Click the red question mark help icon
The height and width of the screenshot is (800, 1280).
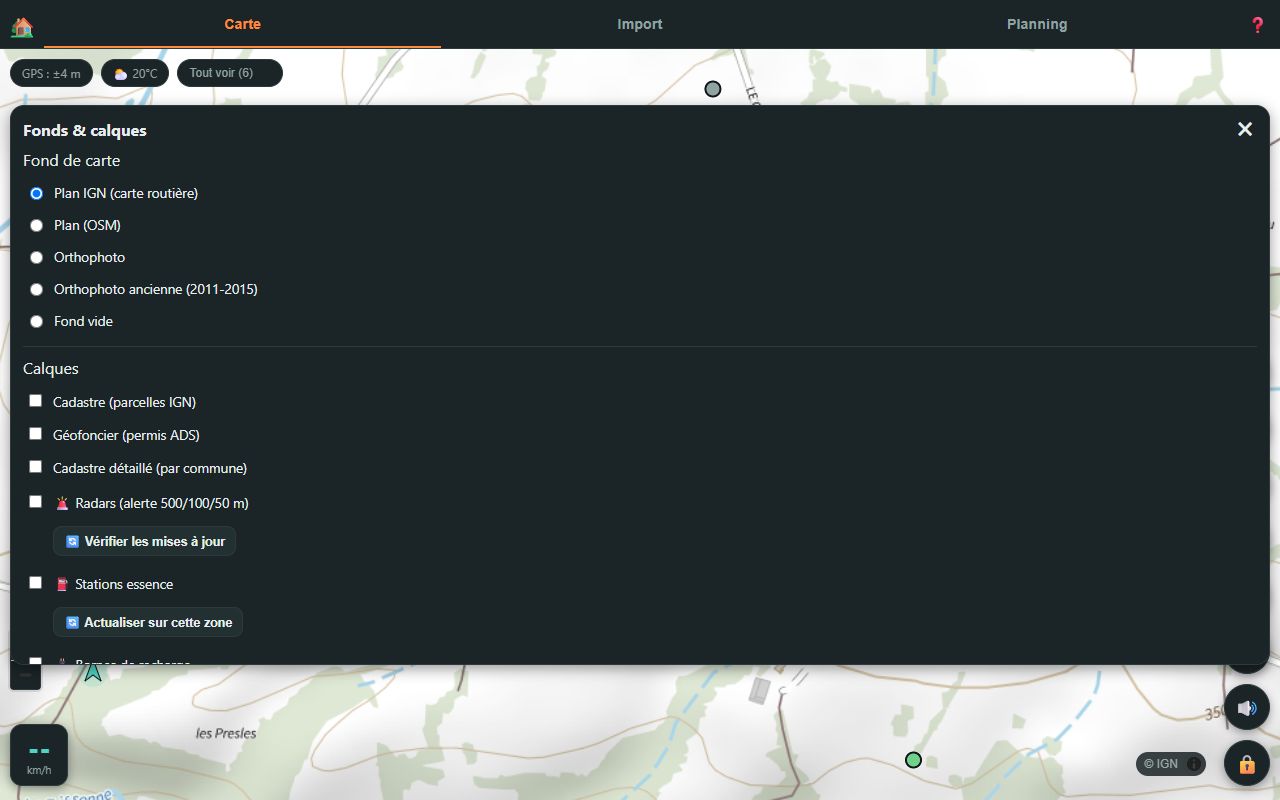[x=1257, y=25]
